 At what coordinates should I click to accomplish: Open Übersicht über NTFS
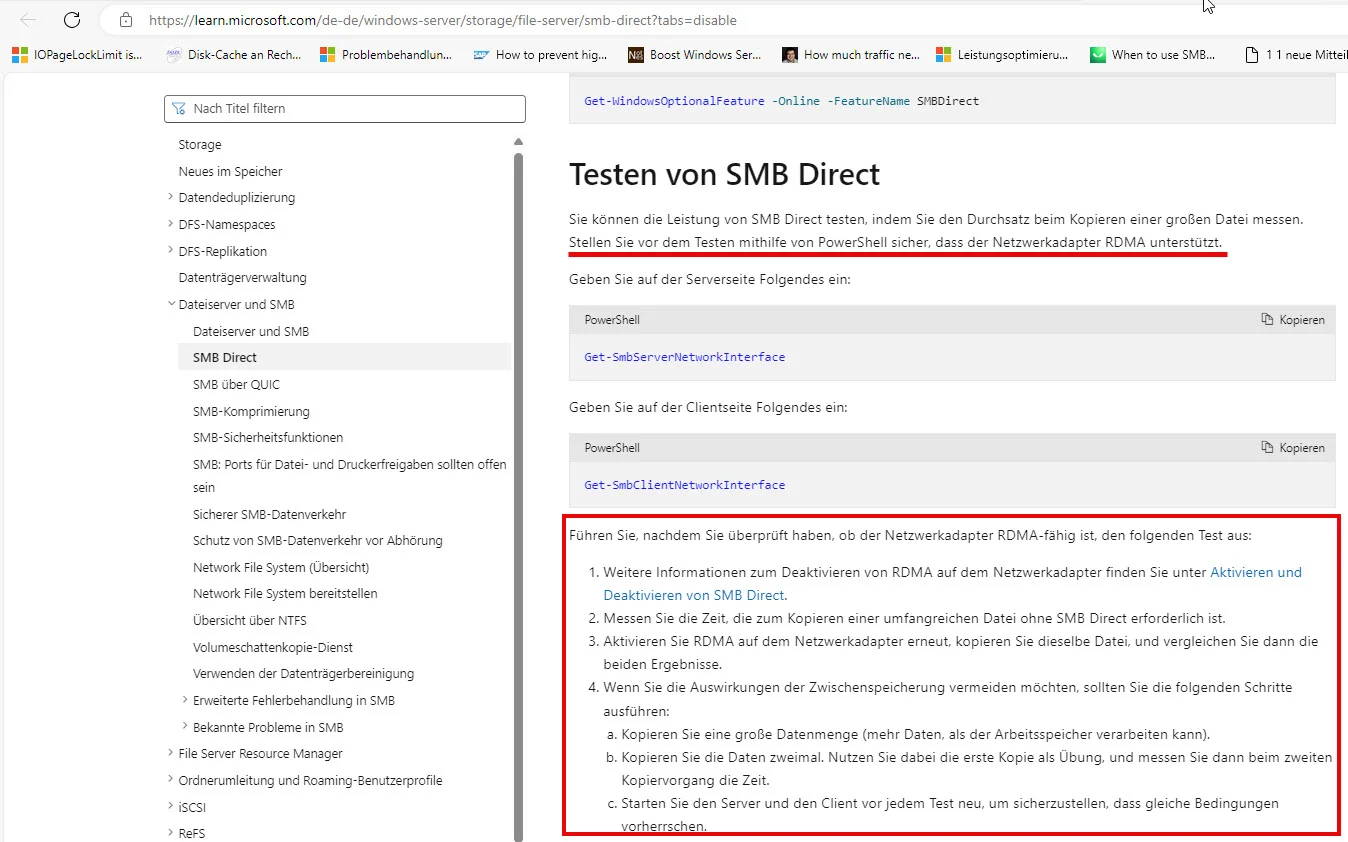point(250,620)
